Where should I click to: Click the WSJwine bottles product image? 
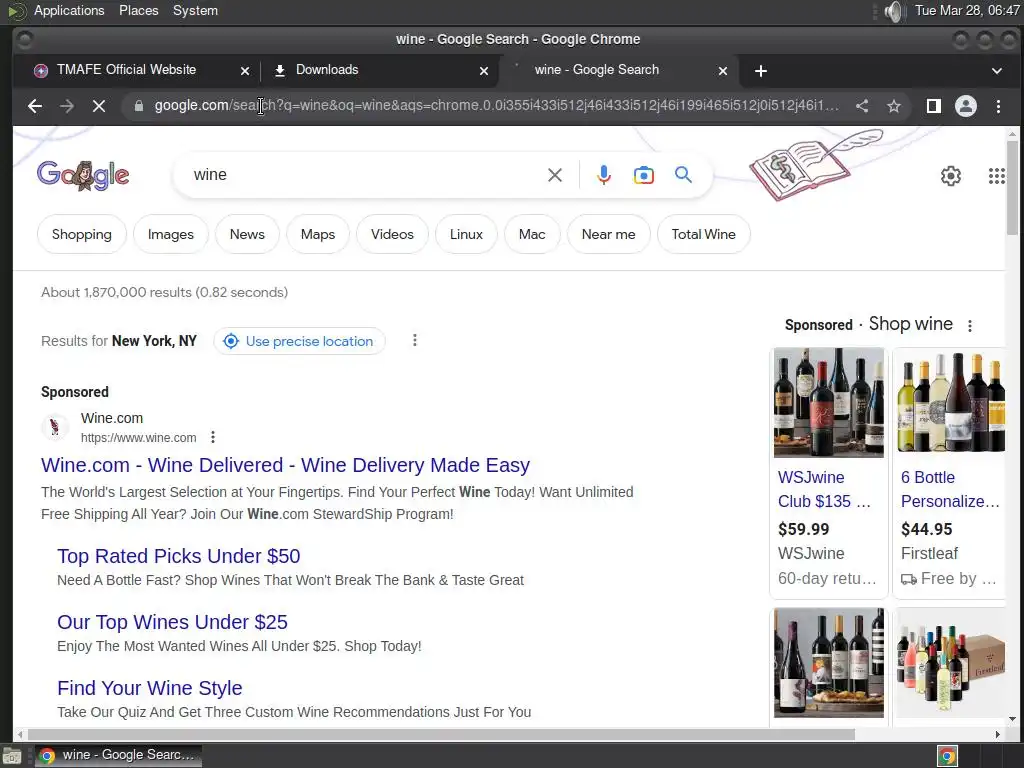click(829, 402)
